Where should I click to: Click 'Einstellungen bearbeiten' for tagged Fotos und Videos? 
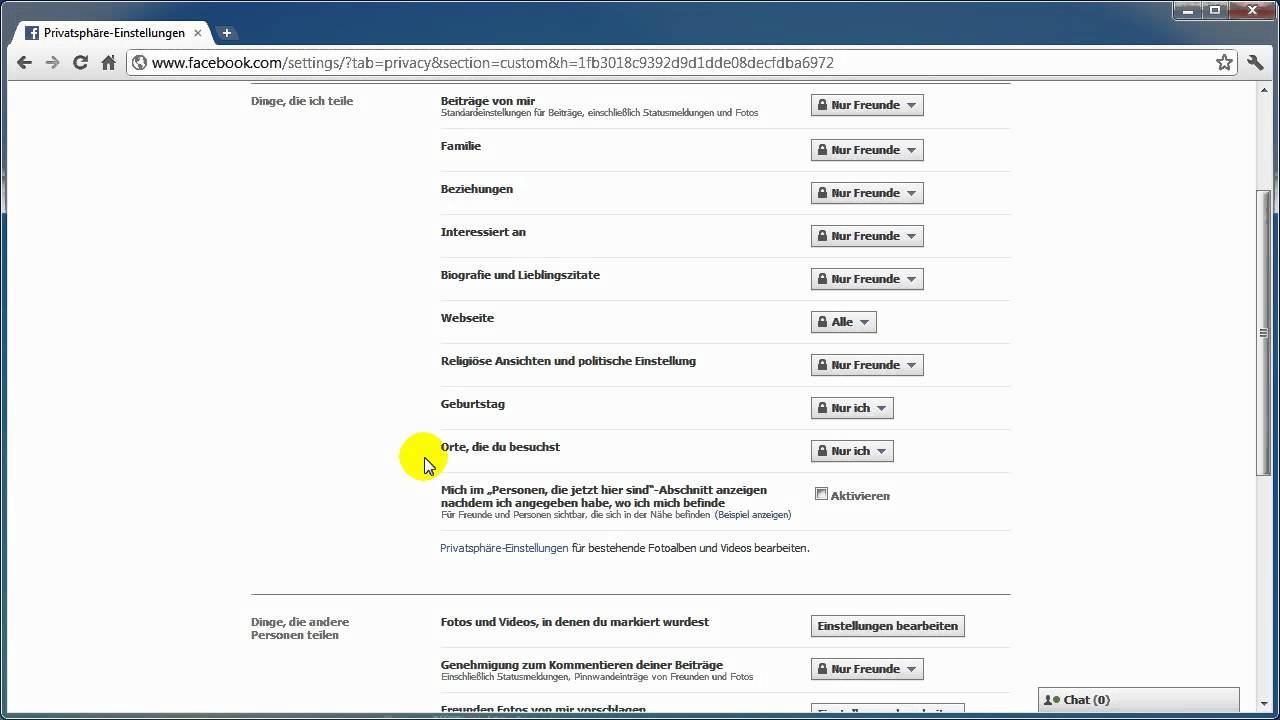[x=888, y=626]
